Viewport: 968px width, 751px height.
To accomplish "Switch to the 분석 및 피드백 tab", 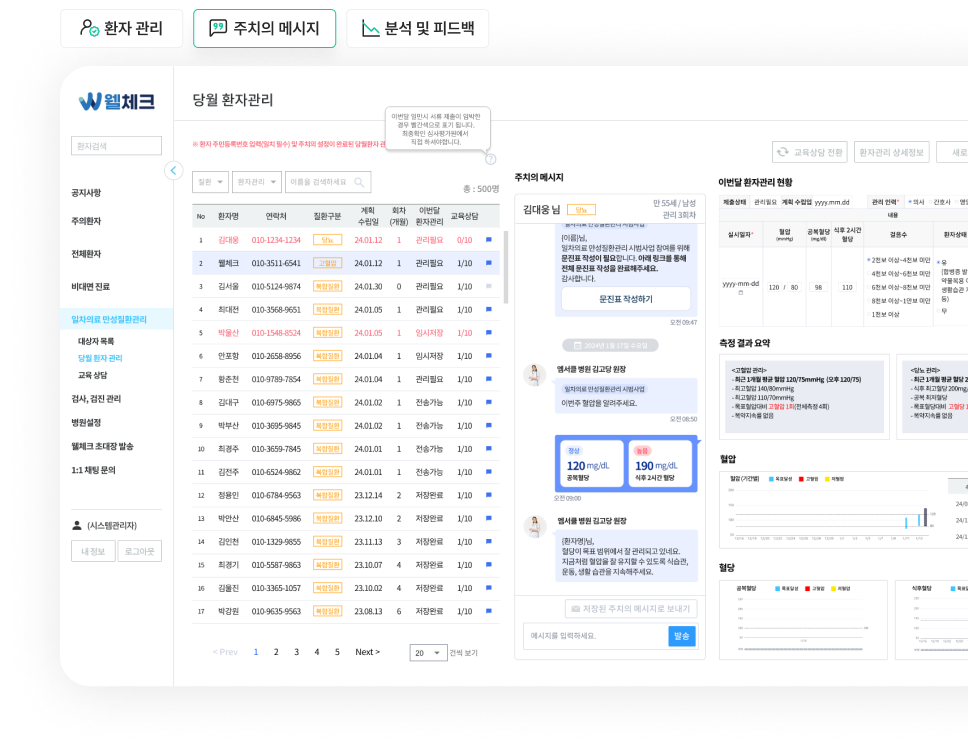I will point(417,29).
